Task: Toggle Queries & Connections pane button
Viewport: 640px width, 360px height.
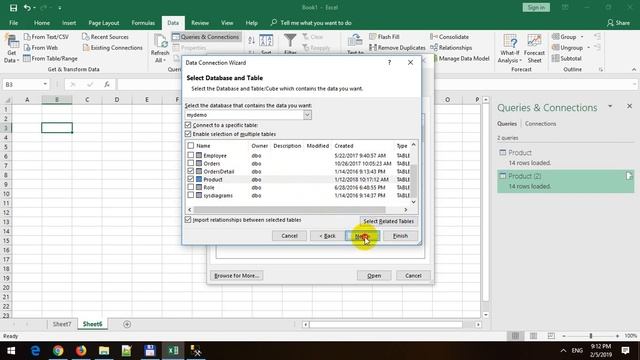Action: coord(206,37)
